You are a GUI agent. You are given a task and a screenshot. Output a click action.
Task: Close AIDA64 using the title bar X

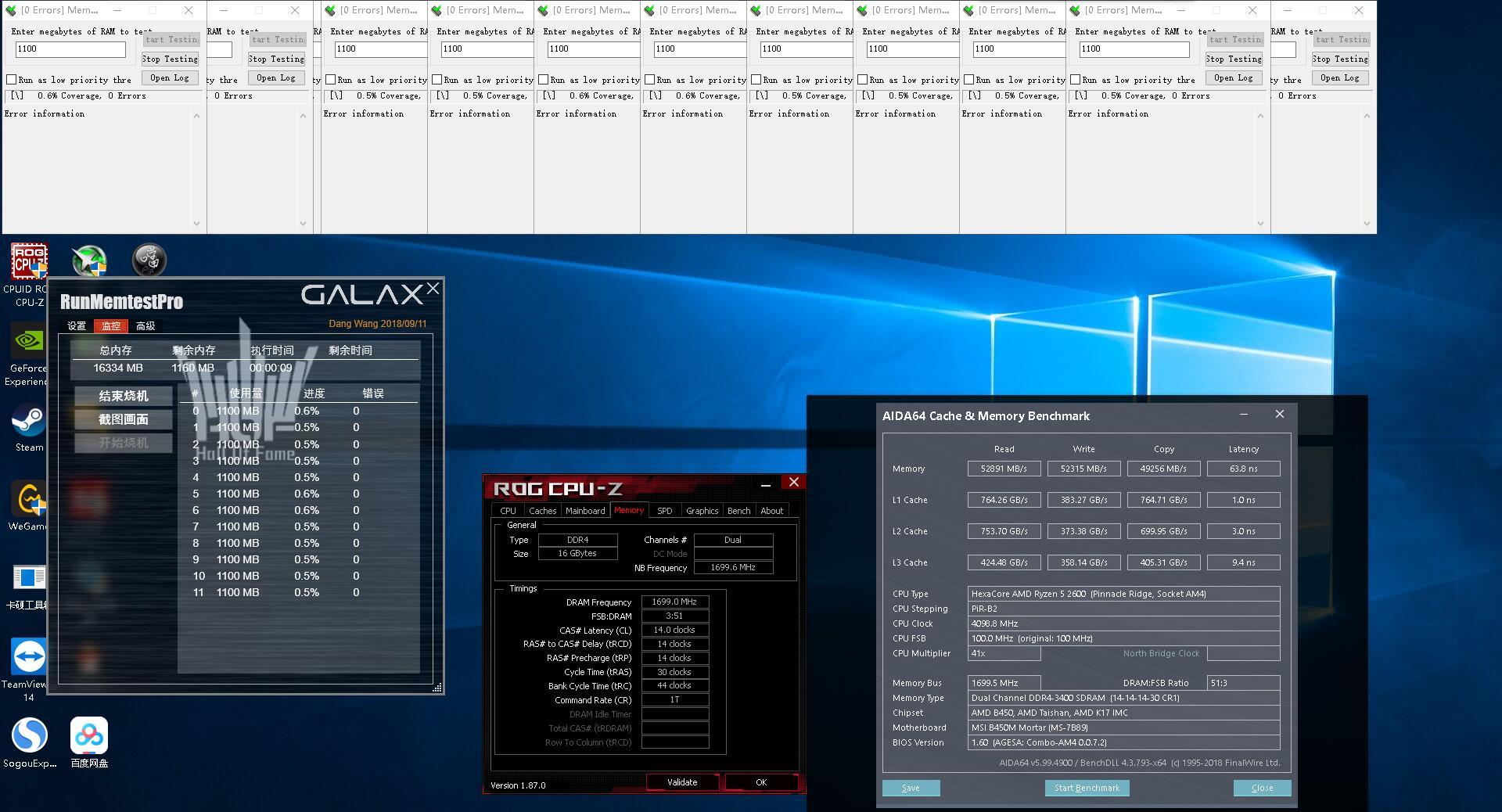[1280, 414]
